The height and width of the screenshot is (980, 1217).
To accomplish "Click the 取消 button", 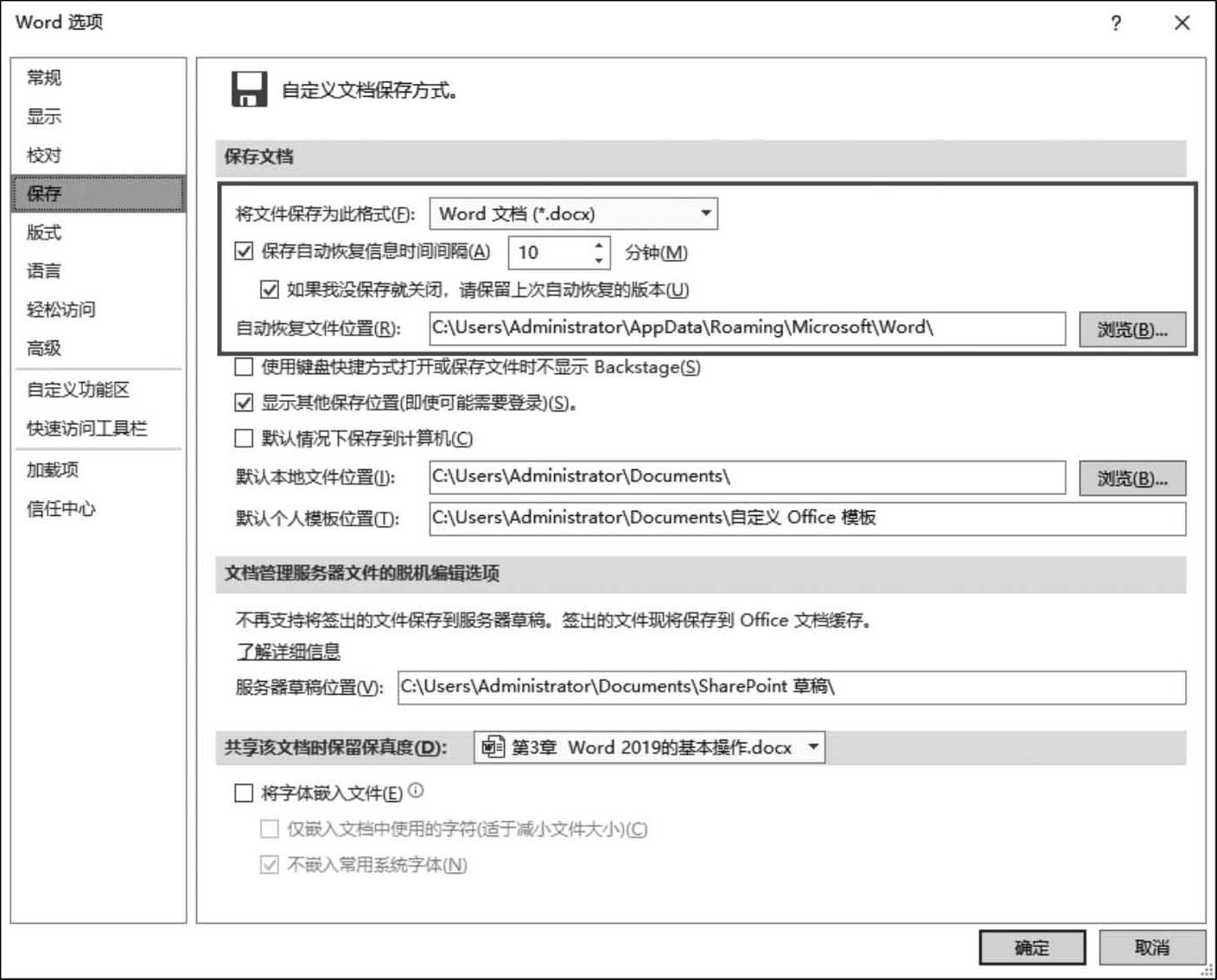I will tap(1152, 948).
